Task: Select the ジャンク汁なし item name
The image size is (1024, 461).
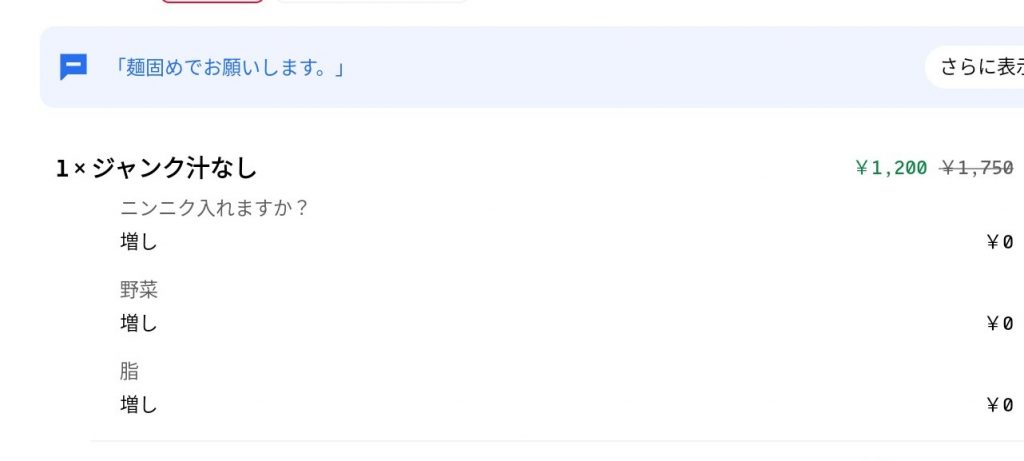Action: 174,169
